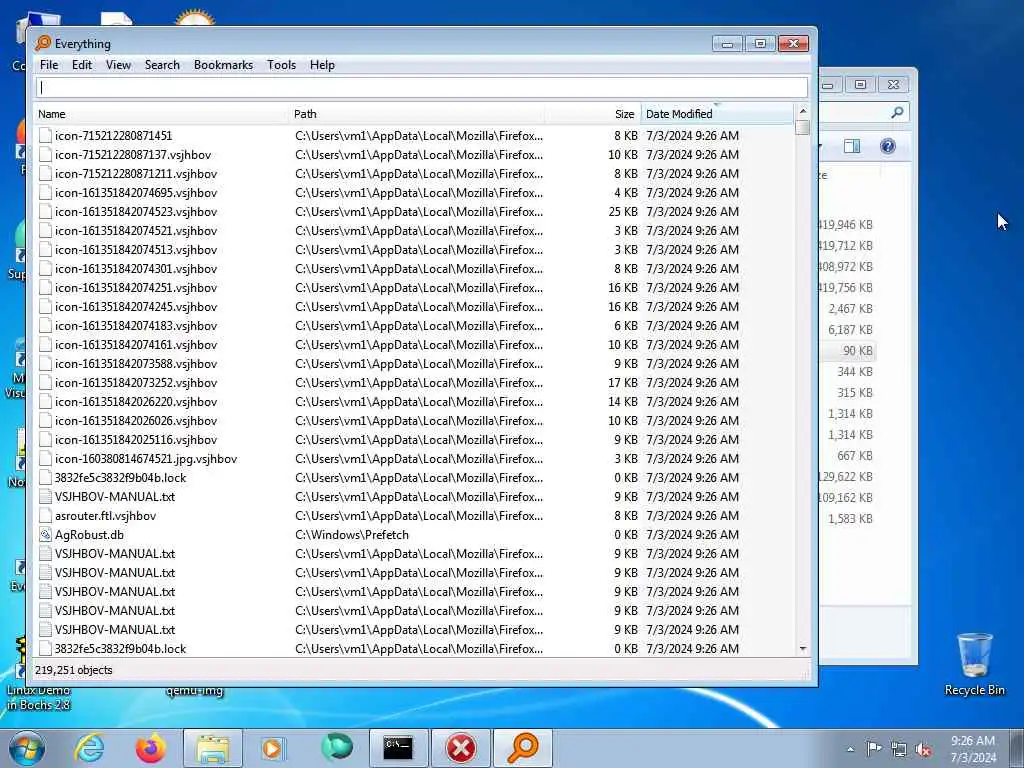
Task: Select file icon-71521228087121l.vsjhbov
Action: 136,174
